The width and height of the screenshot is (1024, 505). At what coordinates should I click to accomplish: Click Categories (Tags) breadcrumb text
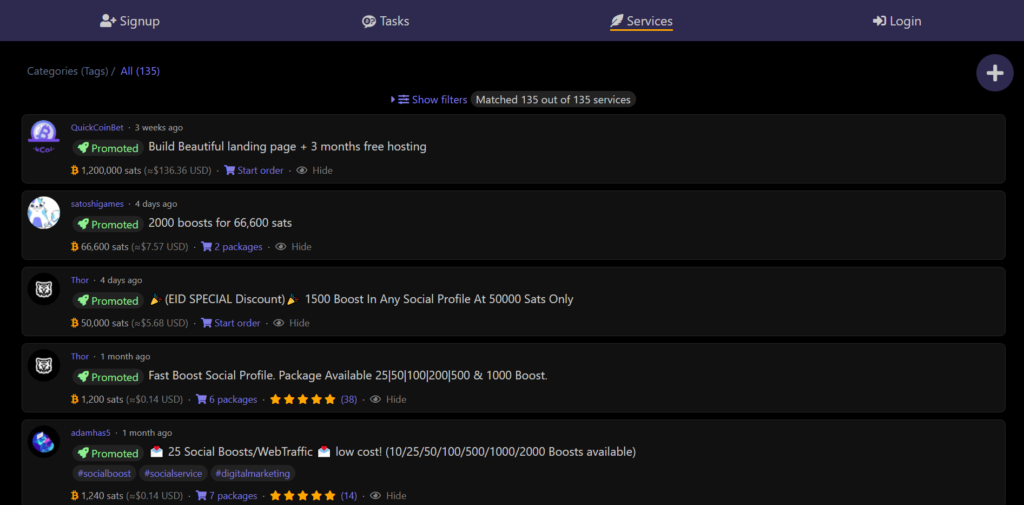(x=67, y=71)
